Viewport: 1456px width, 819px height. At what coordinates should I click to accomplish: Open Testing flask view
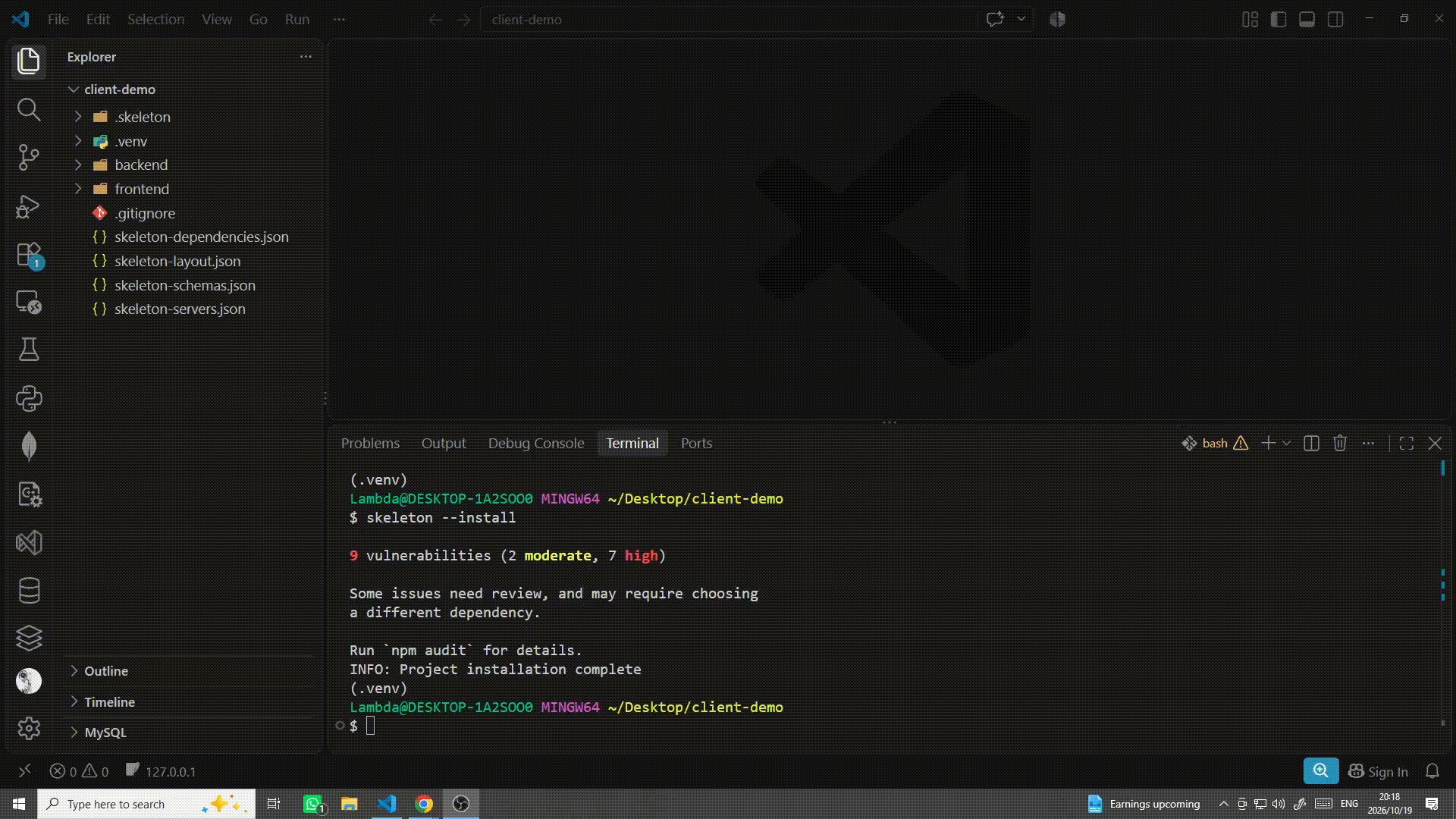pos(29,350)
